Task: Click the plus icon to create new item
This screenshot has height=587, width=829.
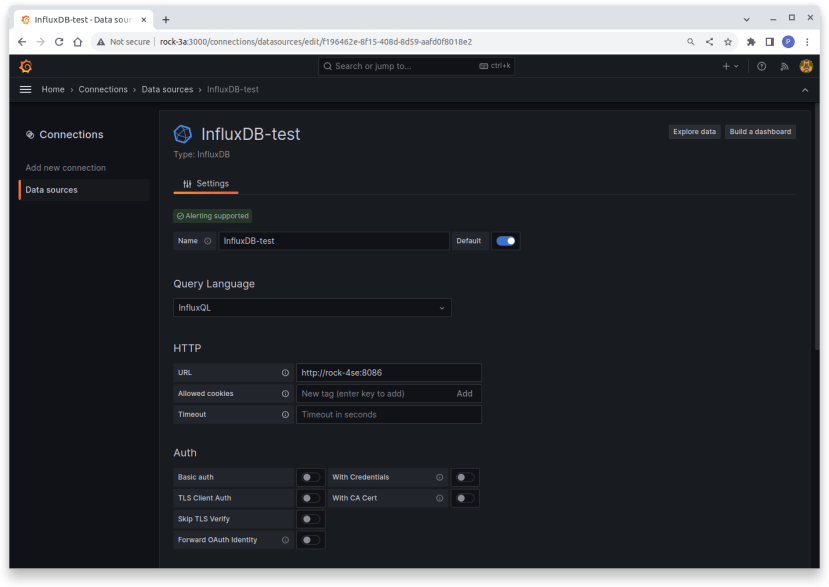Action: [728, 66]
